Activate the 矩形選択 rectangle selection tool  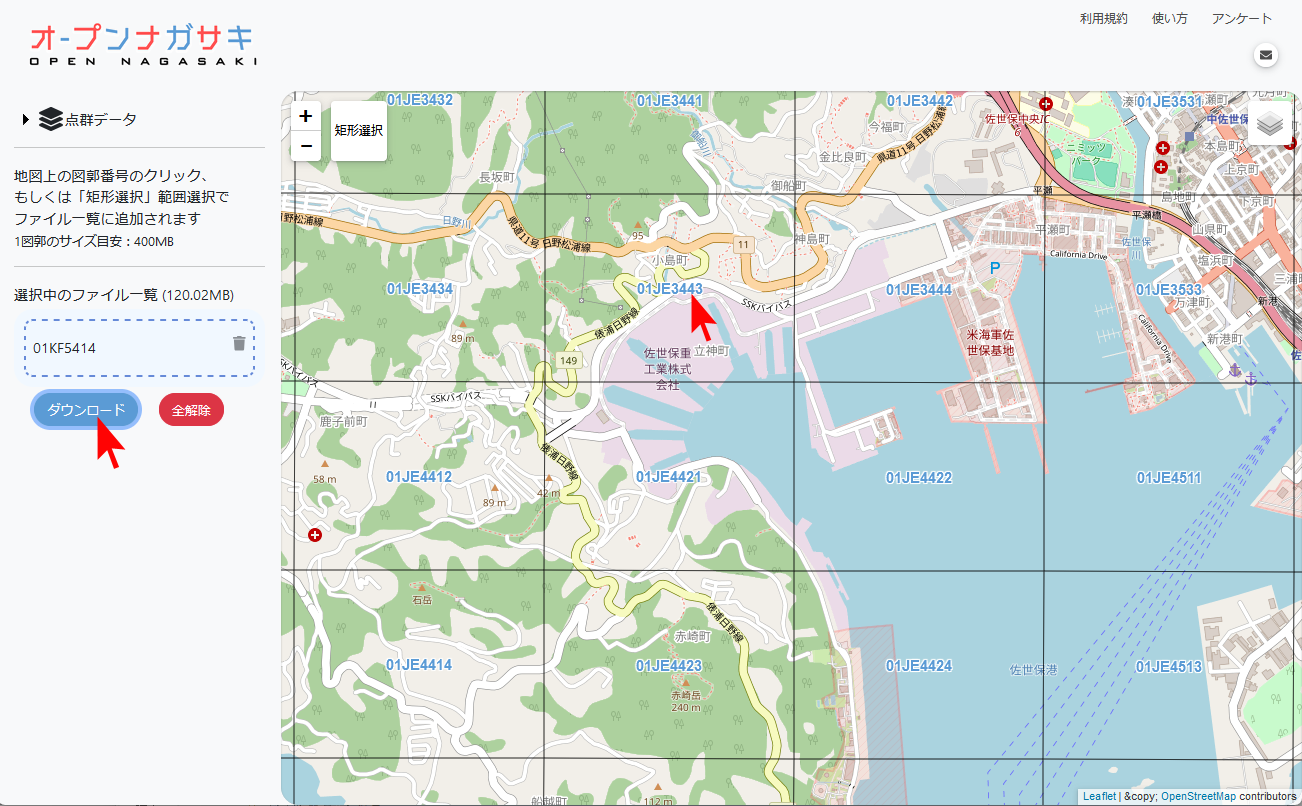[x=359, y=131]
